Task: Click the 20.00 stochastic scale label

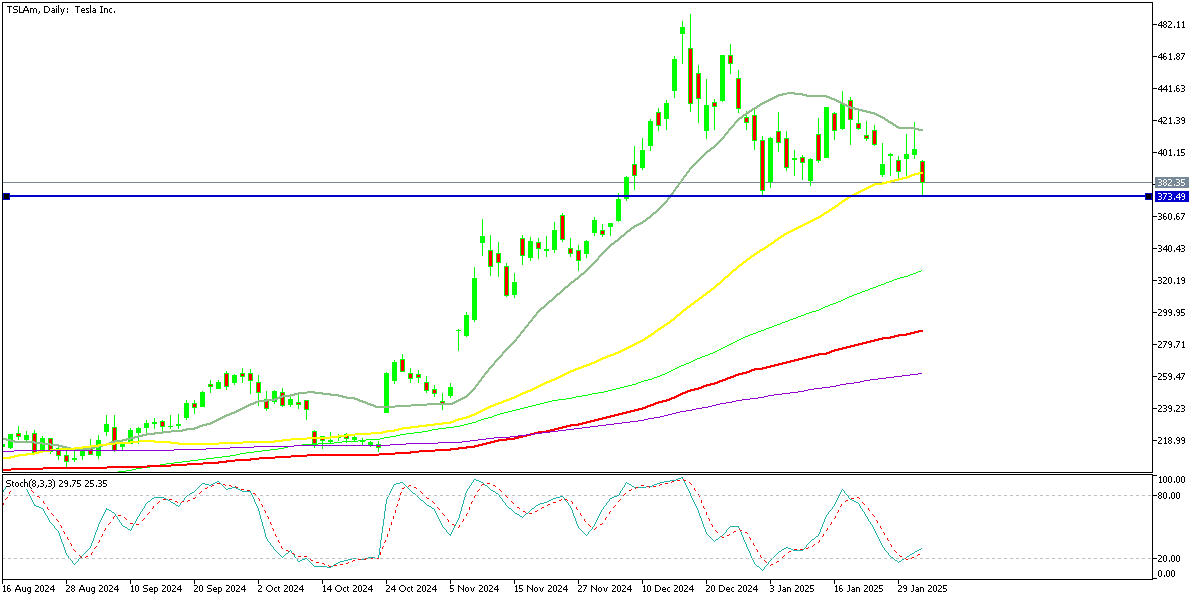Action: tap(1168, 558)
